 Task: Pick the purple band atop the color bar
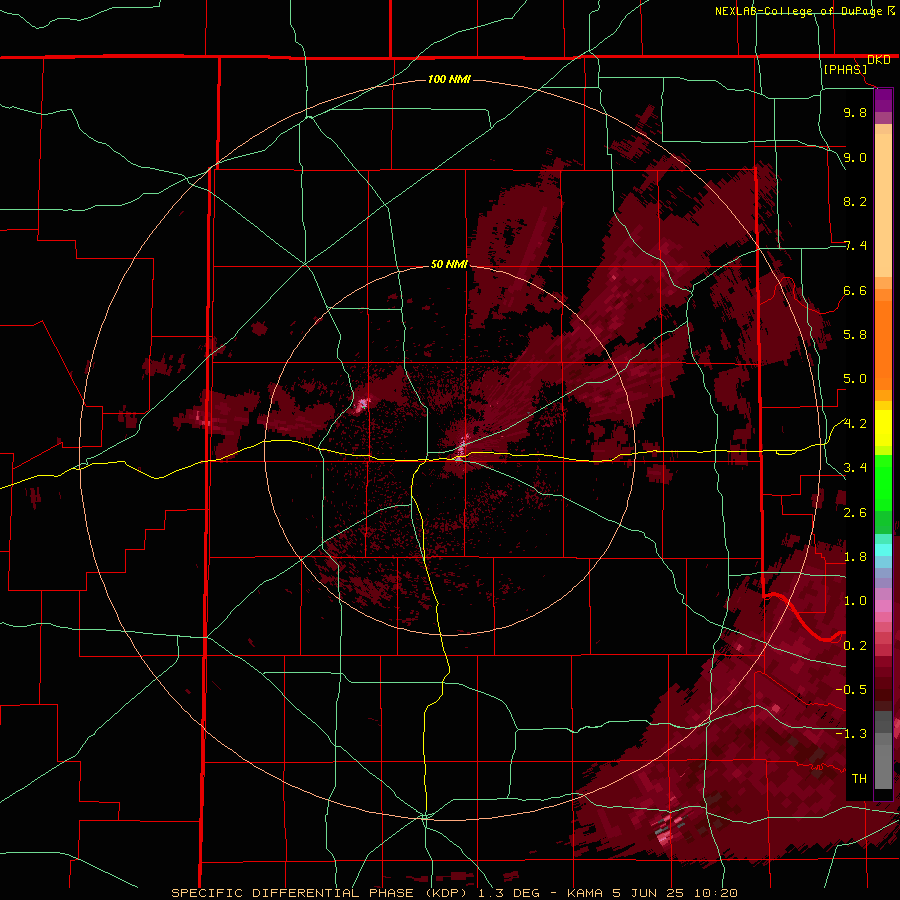click(x=883, y=100)
